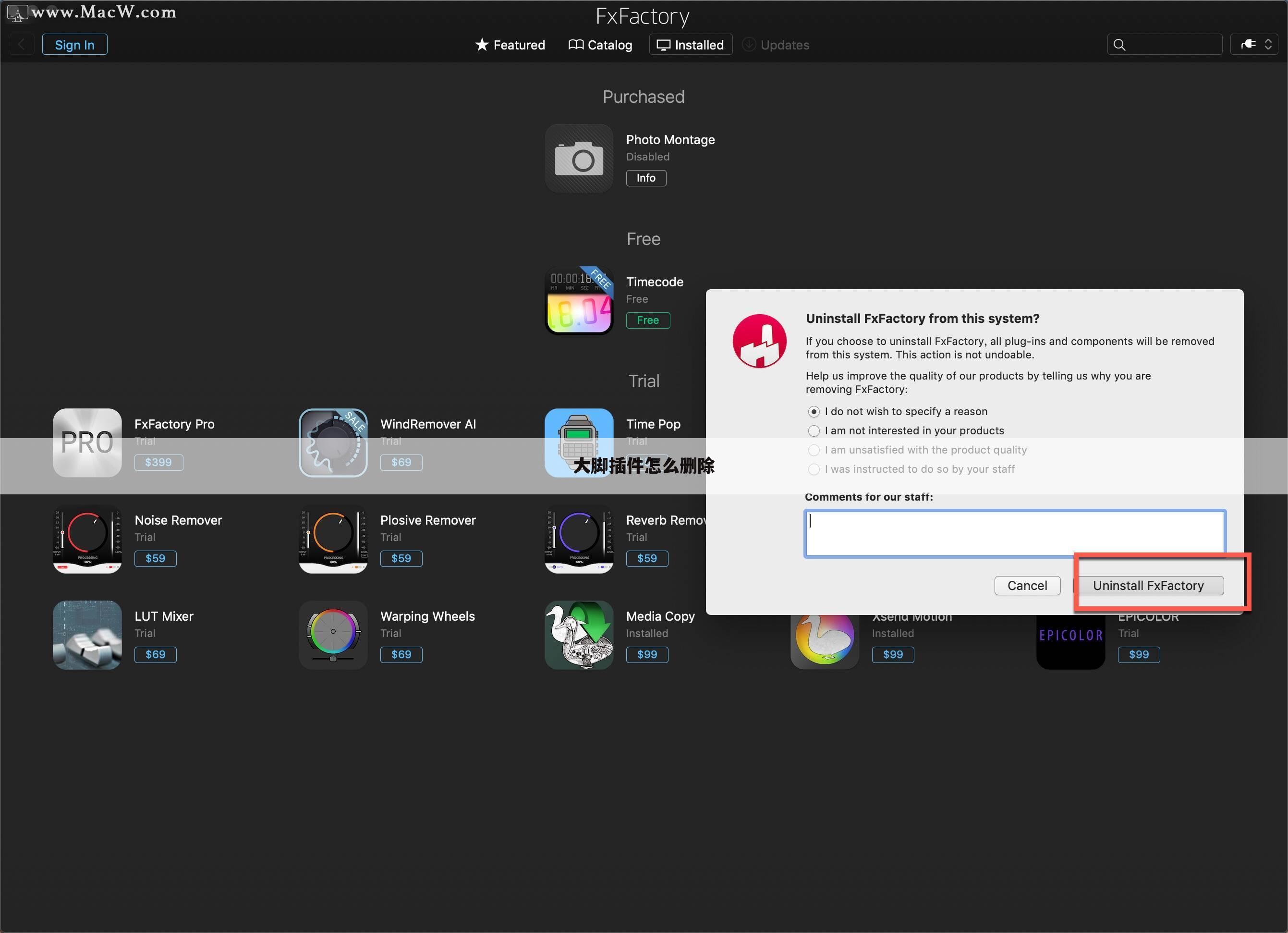Click the $59 price for Noise Remover
1288x933 pixels.
pyautogui.click(x=156, y=559)
